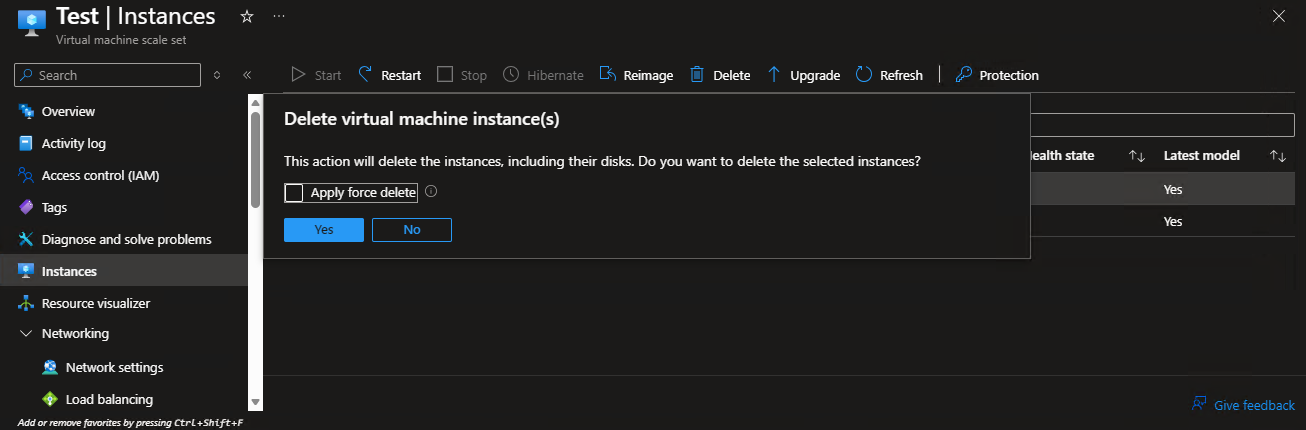The height and width of the screenshot is (430, 1306).
Task: Click the Give feedback link
Action: [1254, 405]
